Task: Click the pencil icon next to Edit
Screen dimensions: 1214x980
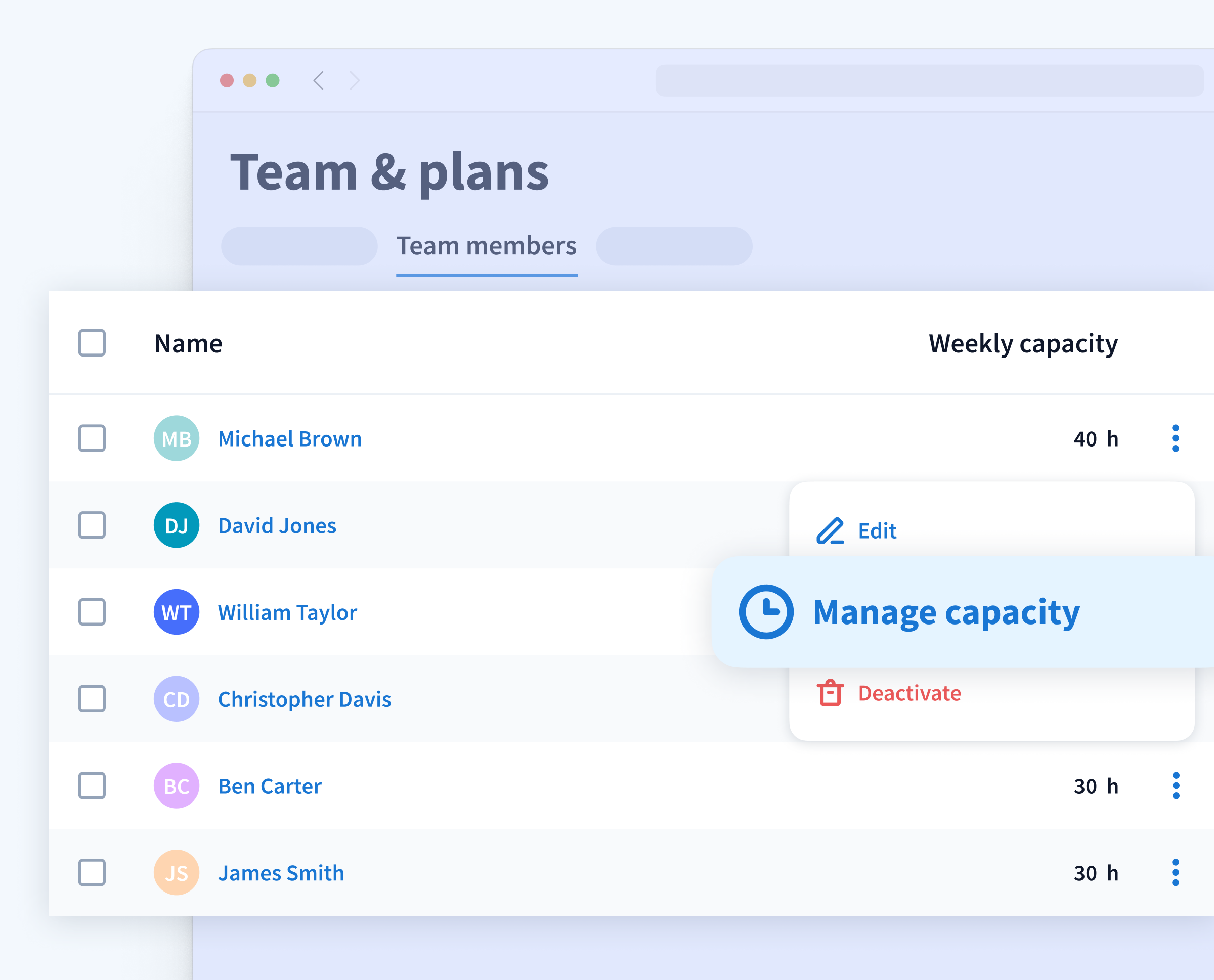Action: click(830, 530)
